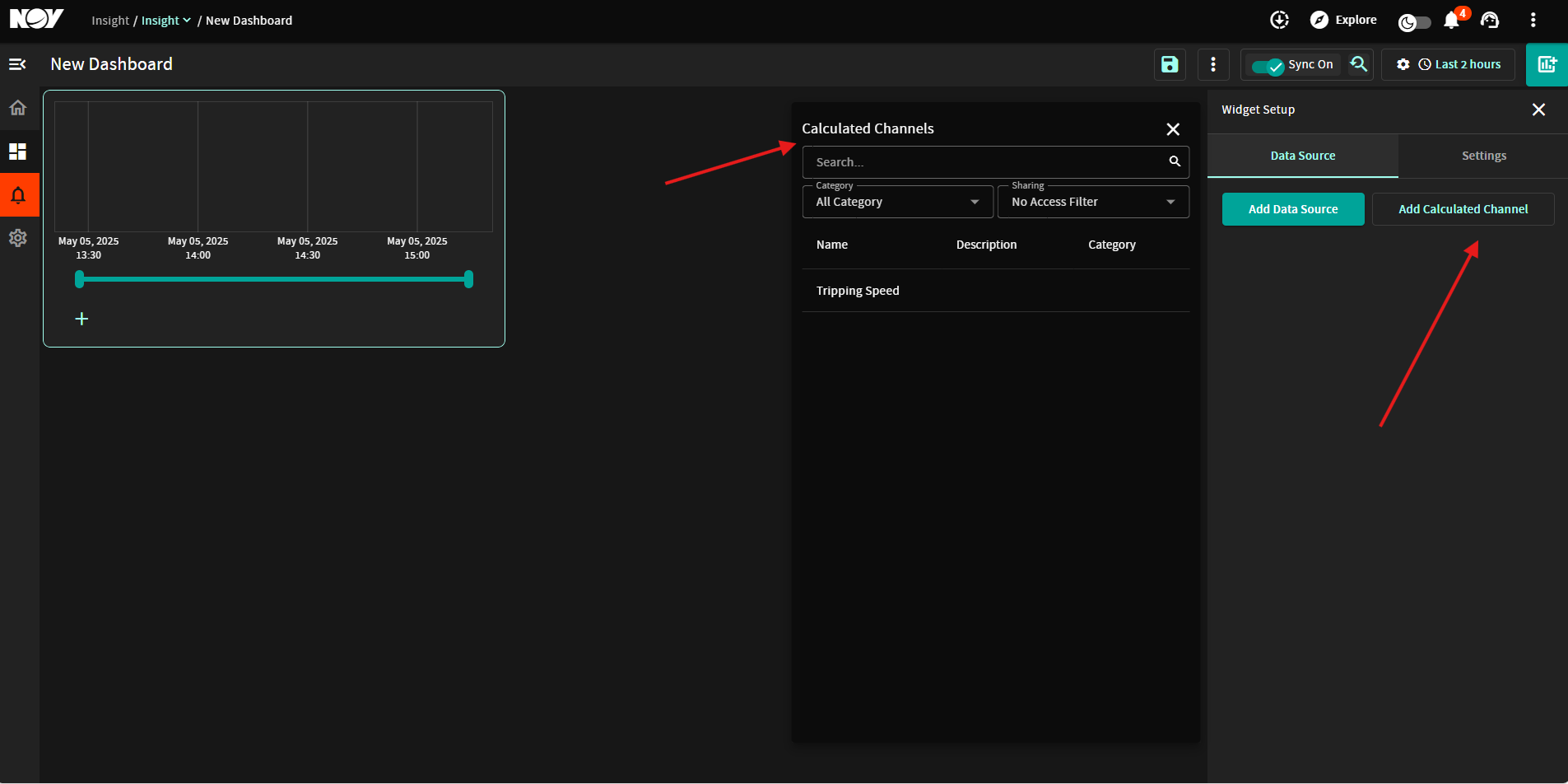The image size is (1568, 784).
Task: Click the New Dashboard title
Action: (112, 64)
